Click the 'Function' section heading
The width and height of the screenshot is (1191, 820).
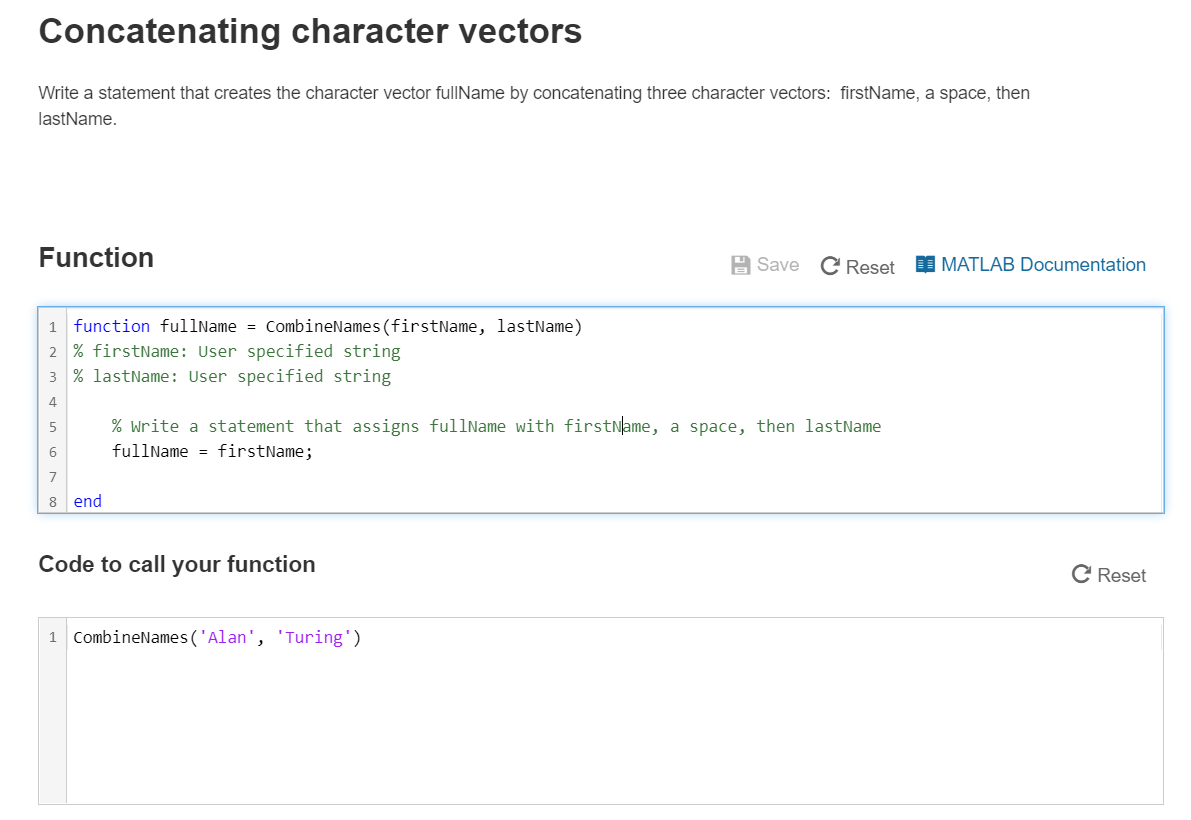pyautogui.click(x=96, y=258)
